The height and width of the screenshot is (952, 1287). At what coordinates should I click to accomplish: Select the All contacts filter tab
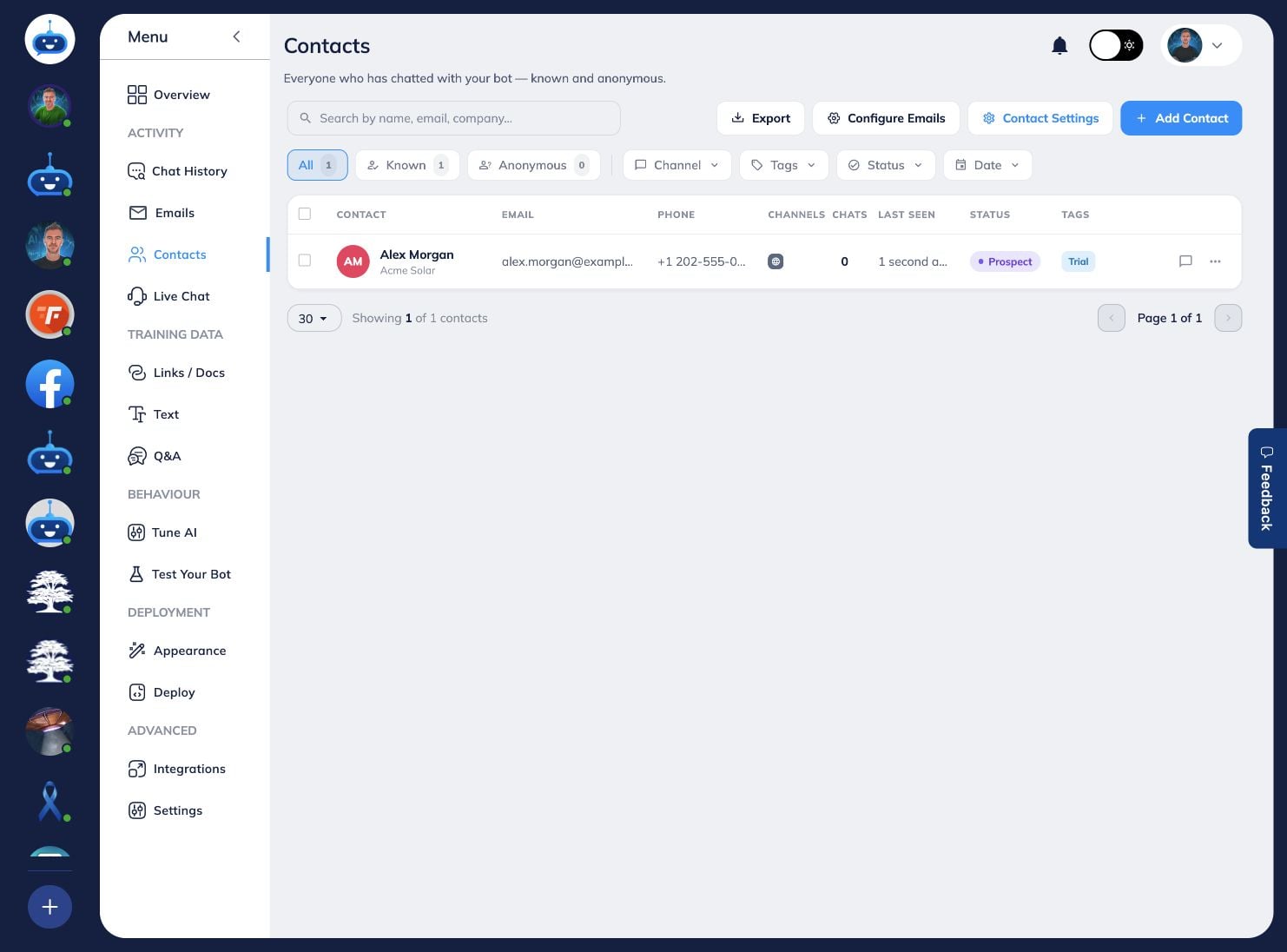point(317,165)
